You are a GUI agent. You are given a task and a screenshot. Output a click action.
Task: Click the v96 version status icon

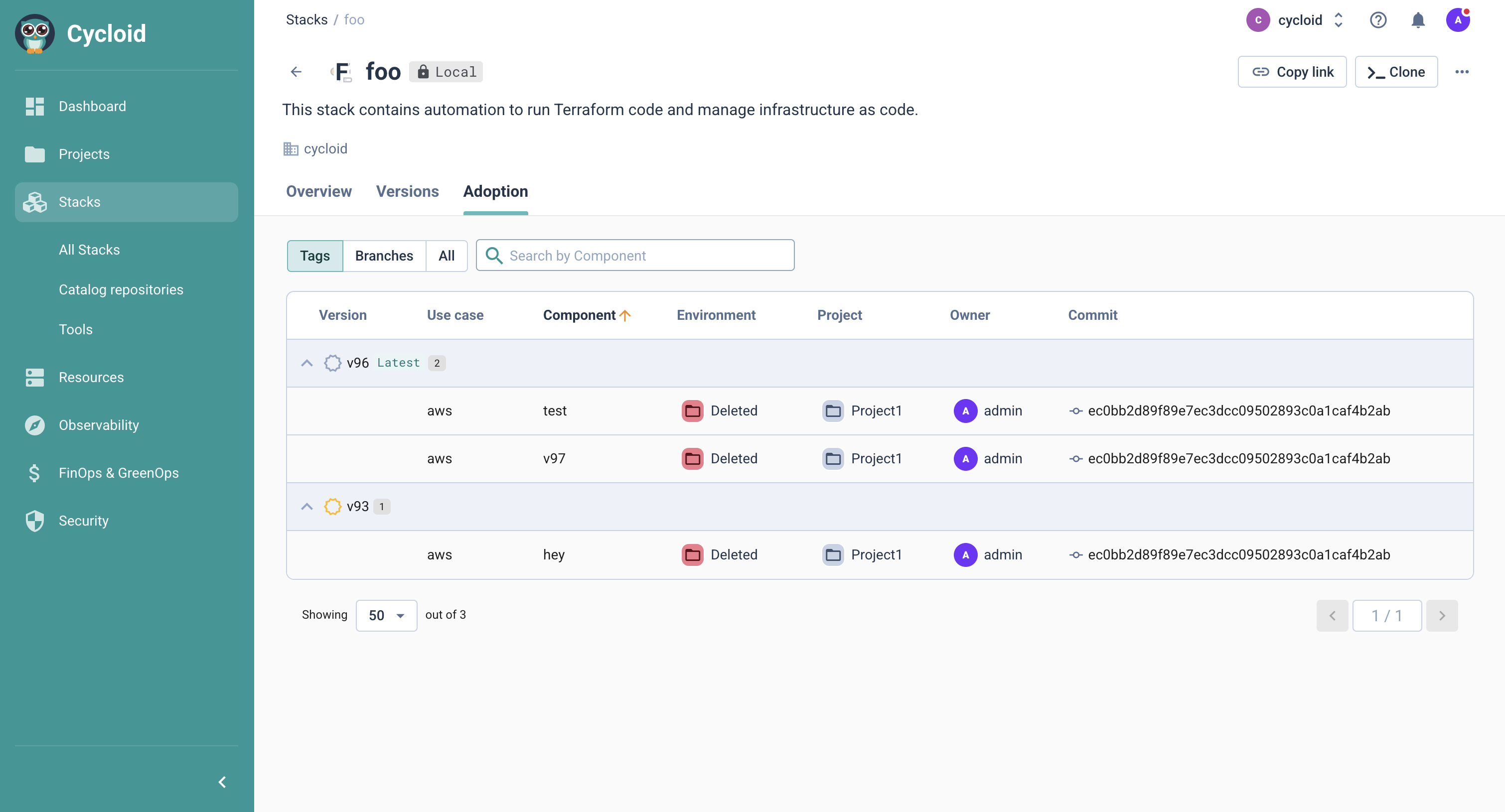point(332,363)
